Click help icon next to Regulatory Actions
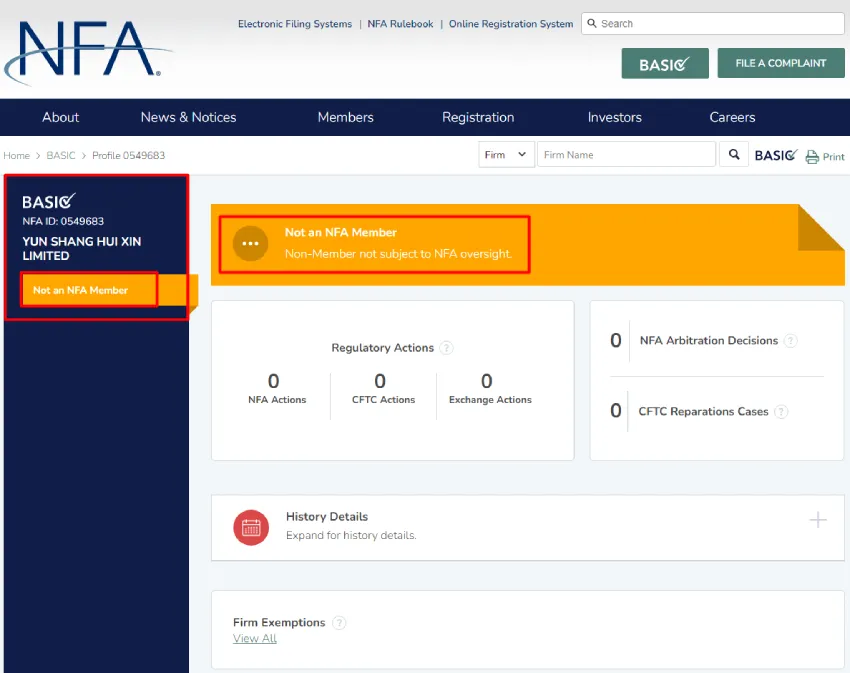850x673 pixels. 446,348
